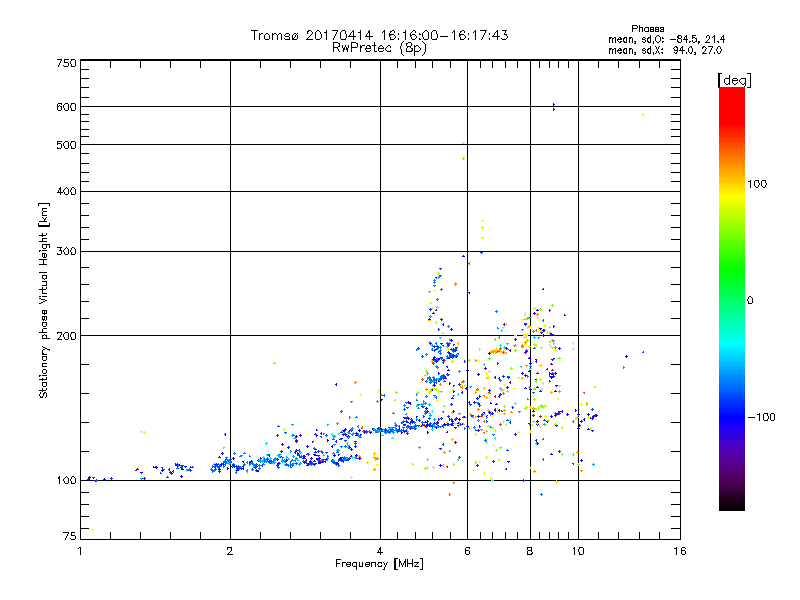Click the x-axis title 'Frequency [MHz]'
The height and width of the screenshot is (600, 800).
[x=379, y=564]
